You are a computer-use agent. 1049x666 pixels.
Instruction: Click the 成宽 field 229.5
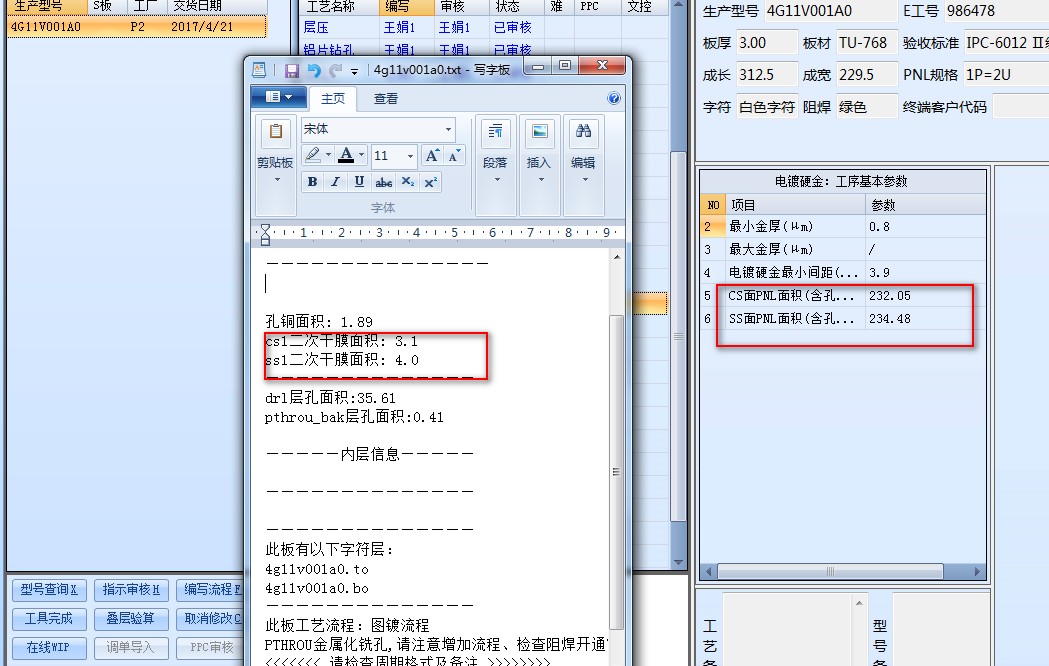coord(866,75)
